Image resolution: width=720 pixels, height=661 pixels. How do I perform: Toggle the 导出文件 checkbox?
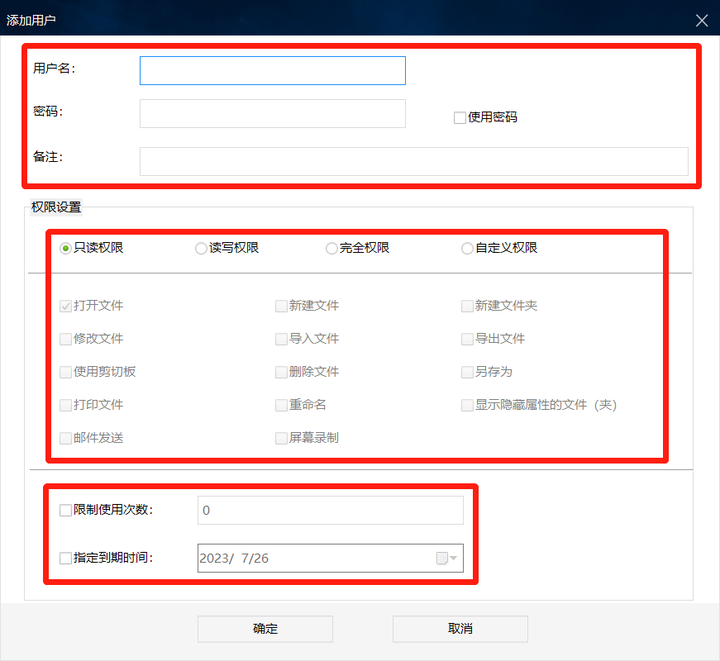467,339
